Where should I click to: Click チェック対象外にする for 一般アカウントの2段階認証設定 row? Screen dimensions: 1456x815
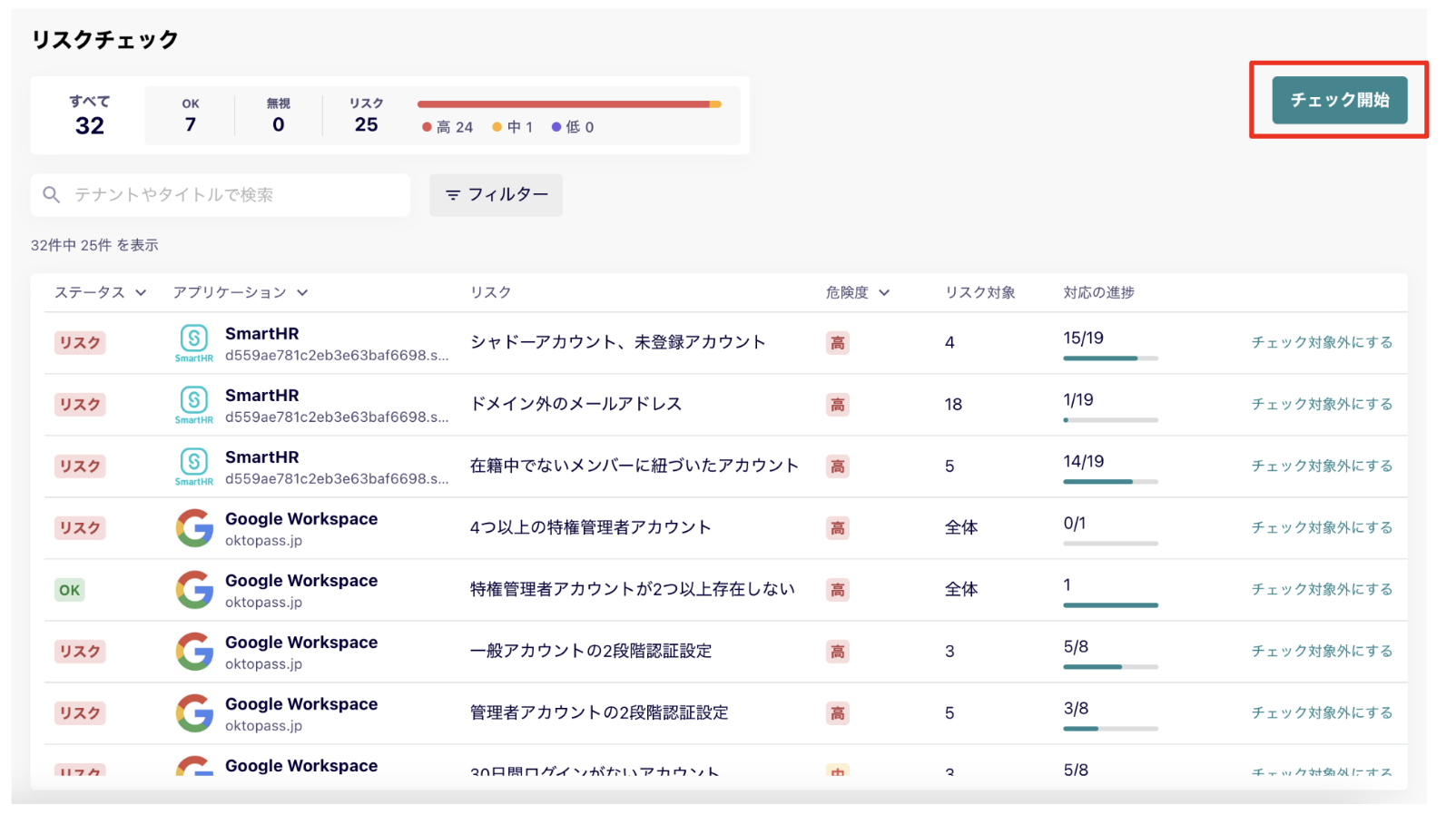coord(1322,651)
